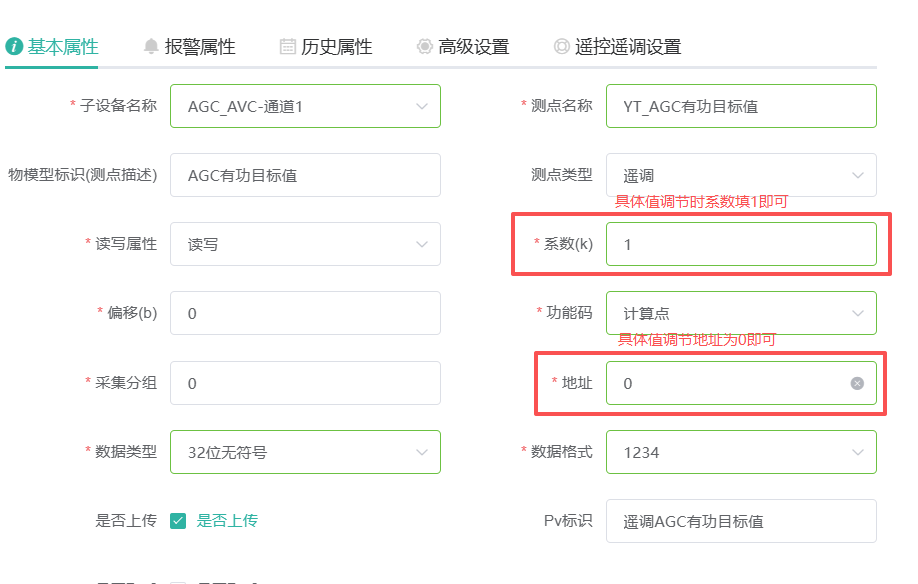Select the 采集分组 input box

[305, 383]
